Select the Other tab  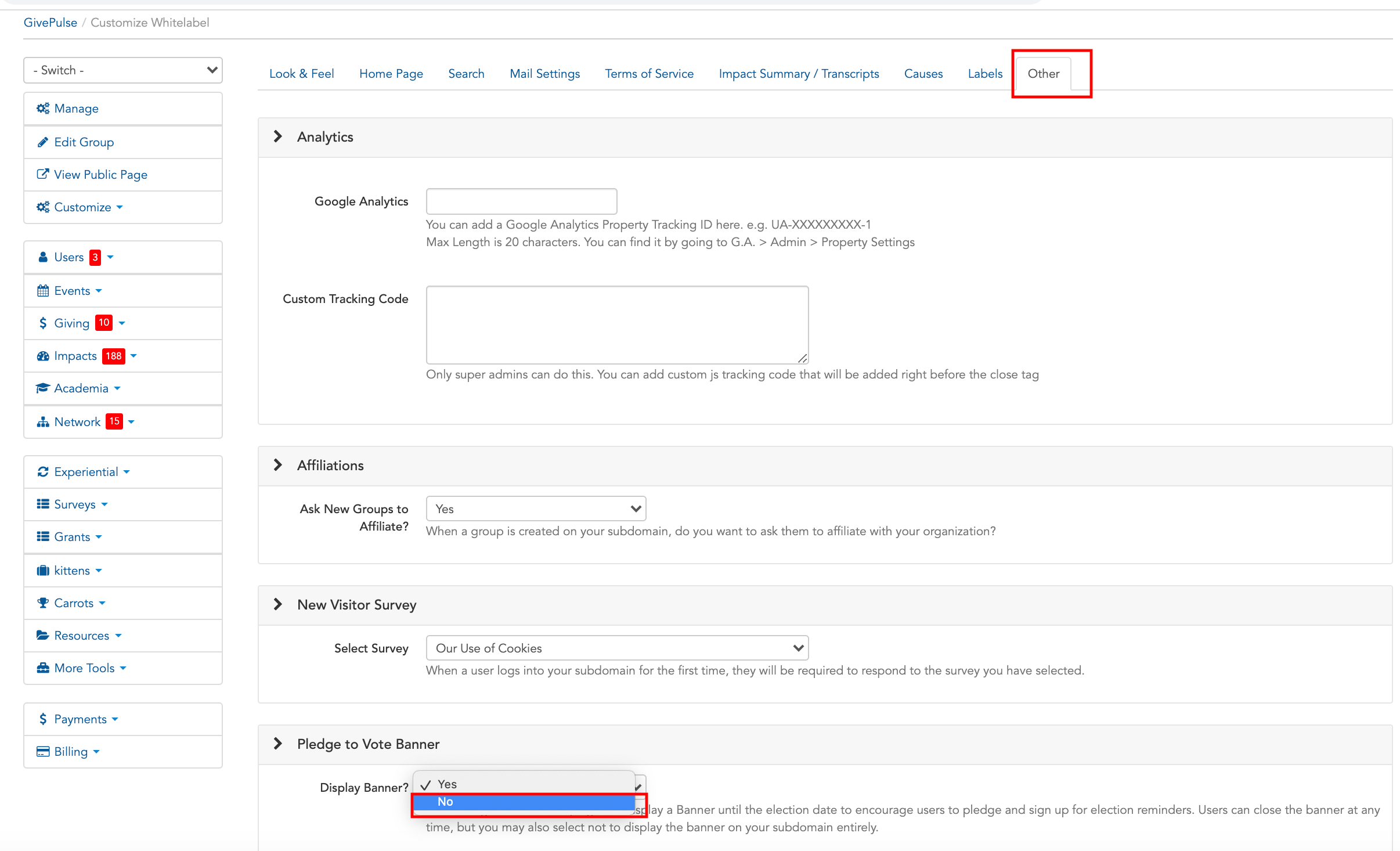[1044, 74]
